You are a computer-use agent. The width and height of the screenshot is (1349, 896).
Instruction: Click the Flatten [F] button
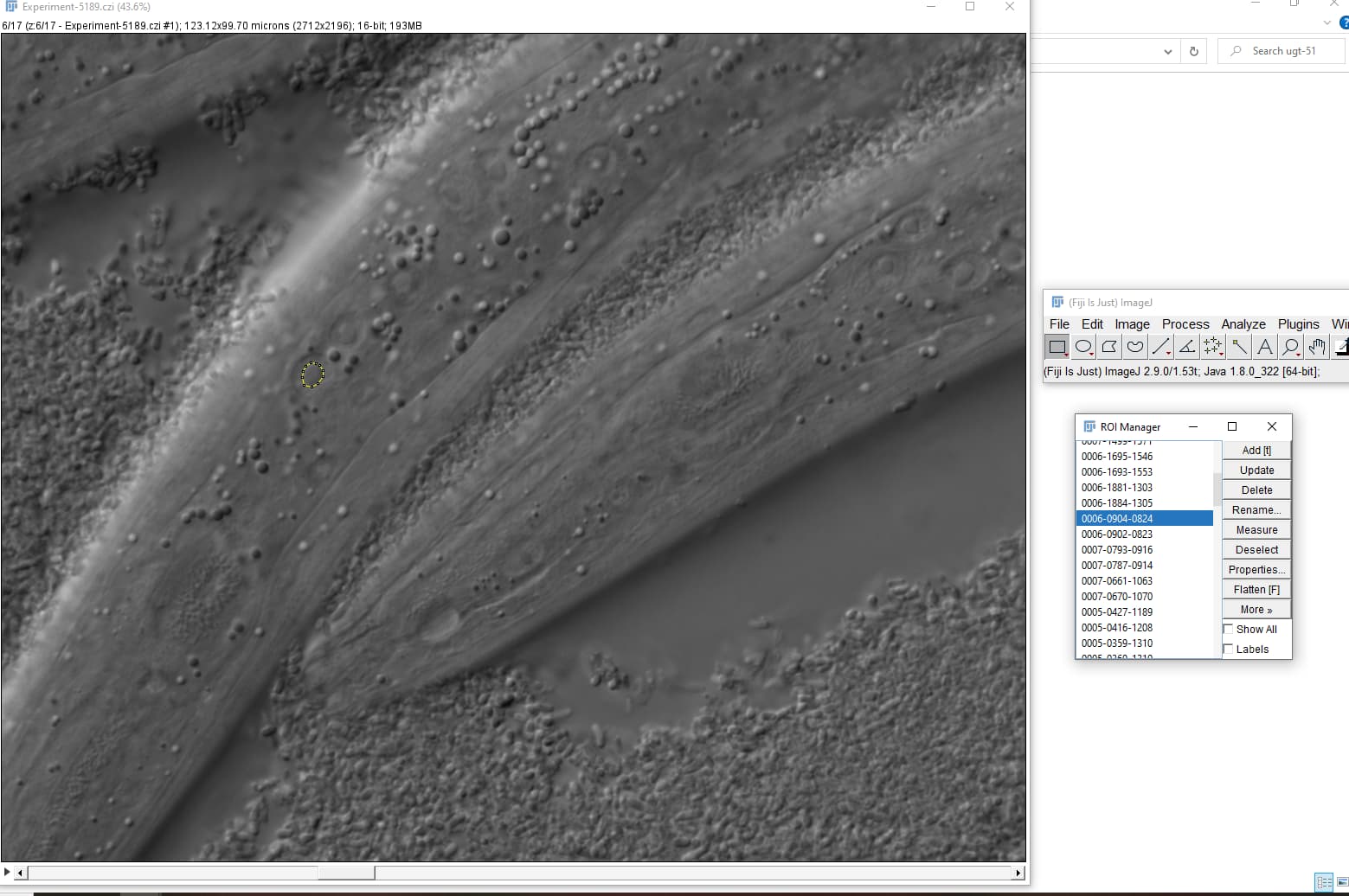click(1256, 589)
